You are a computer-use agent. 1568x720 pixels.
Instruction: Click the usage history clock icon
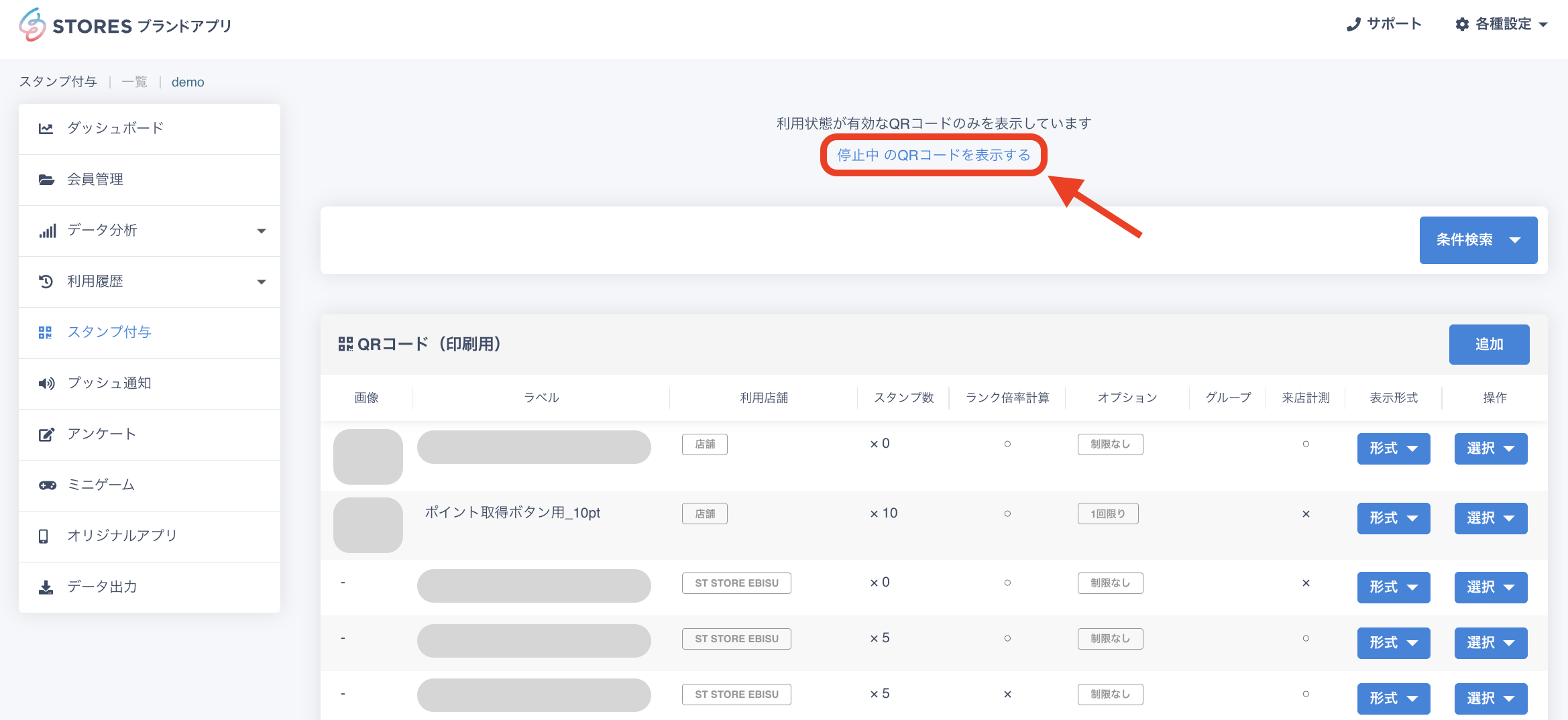(46, 282)
